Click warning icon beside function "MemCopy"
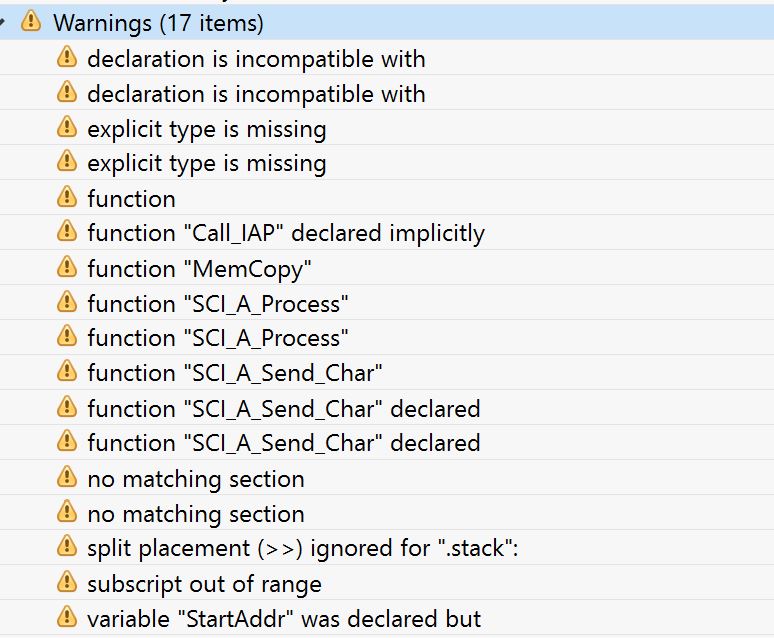The width and height of the screenshot is (774, 638). (x=67, y=267)
